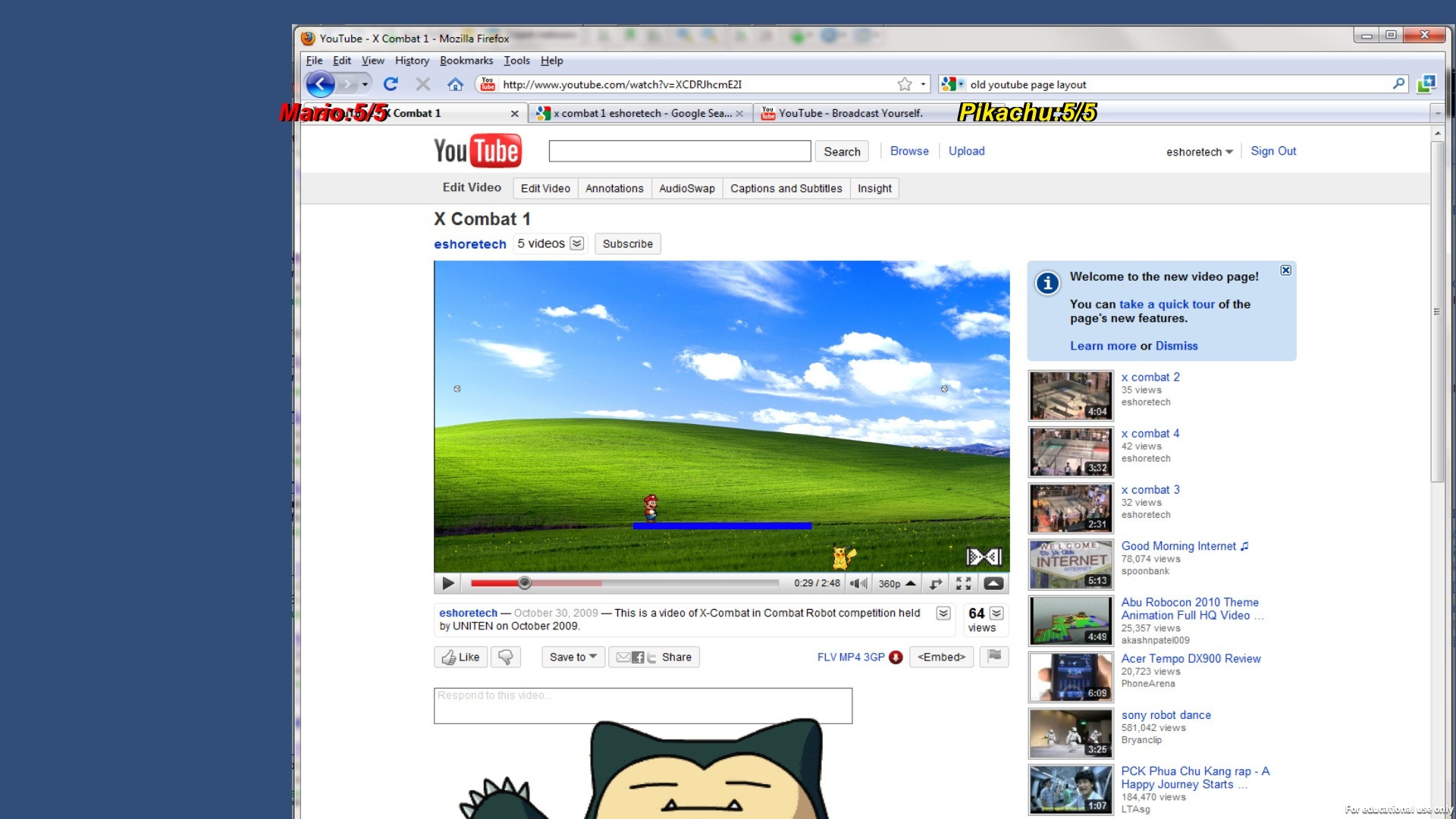Open the Edit menu
The width and height of the screenshot is (1456, 819).
coord(342,61)
